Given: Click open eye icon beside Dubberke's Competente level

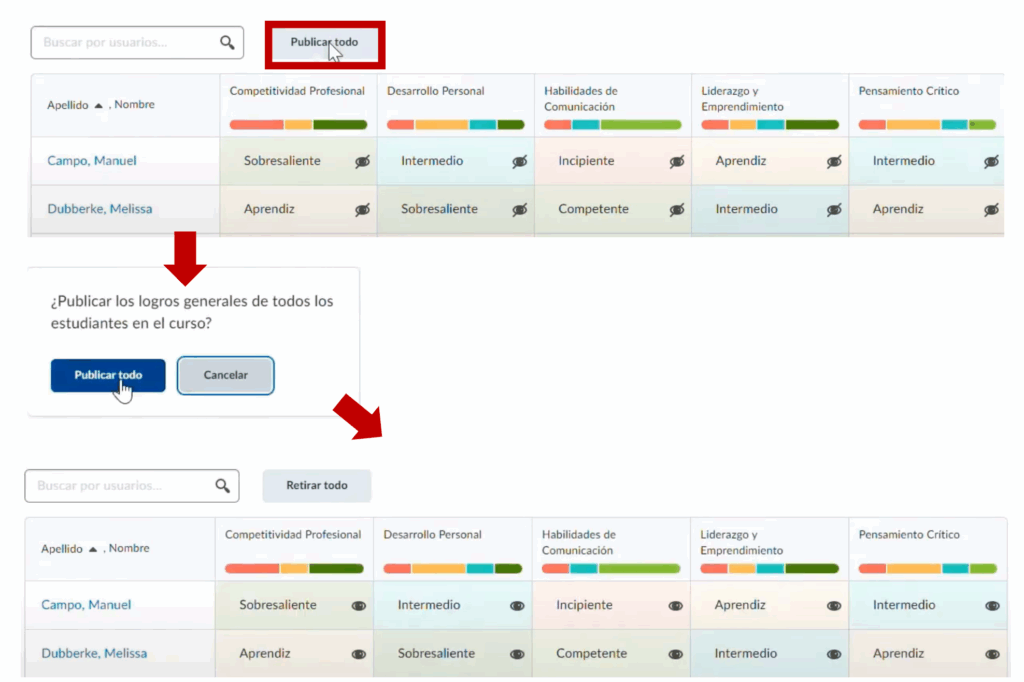Looking at the screenshot, I should click(x=675, y=654).
